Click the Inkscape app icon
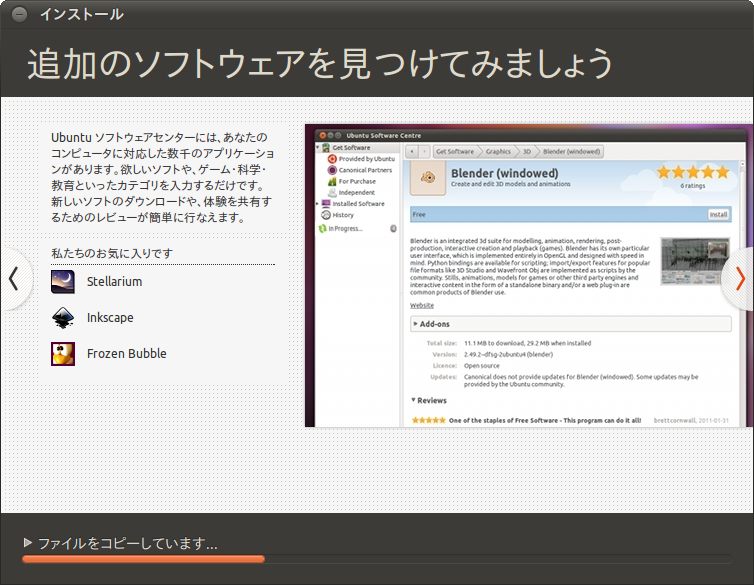Image resolution: width=754 pixels, height=585 pixels. point(63,318)
